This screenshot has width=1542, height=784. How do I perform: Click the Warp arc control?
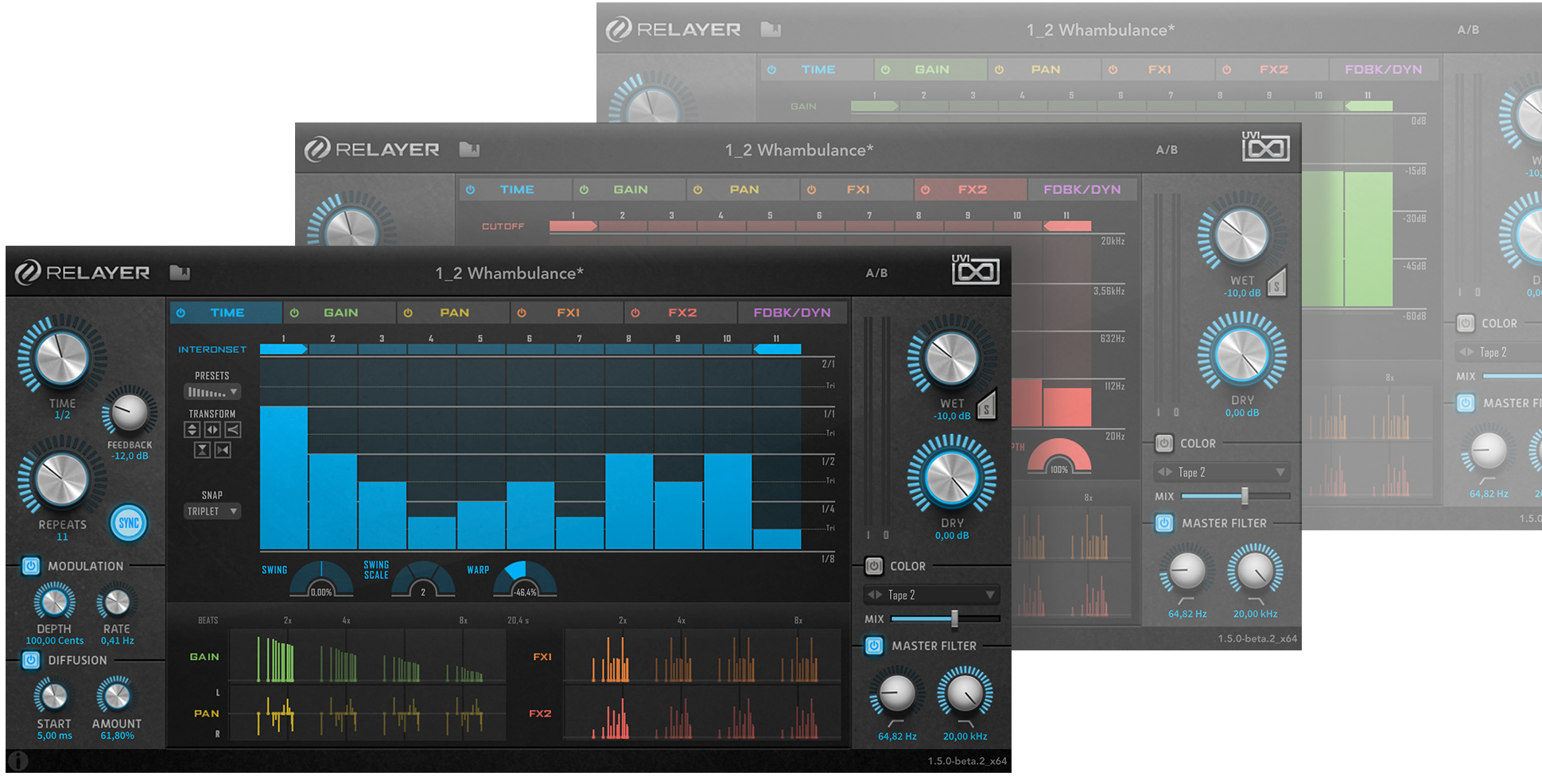click(x=525, y=580)
